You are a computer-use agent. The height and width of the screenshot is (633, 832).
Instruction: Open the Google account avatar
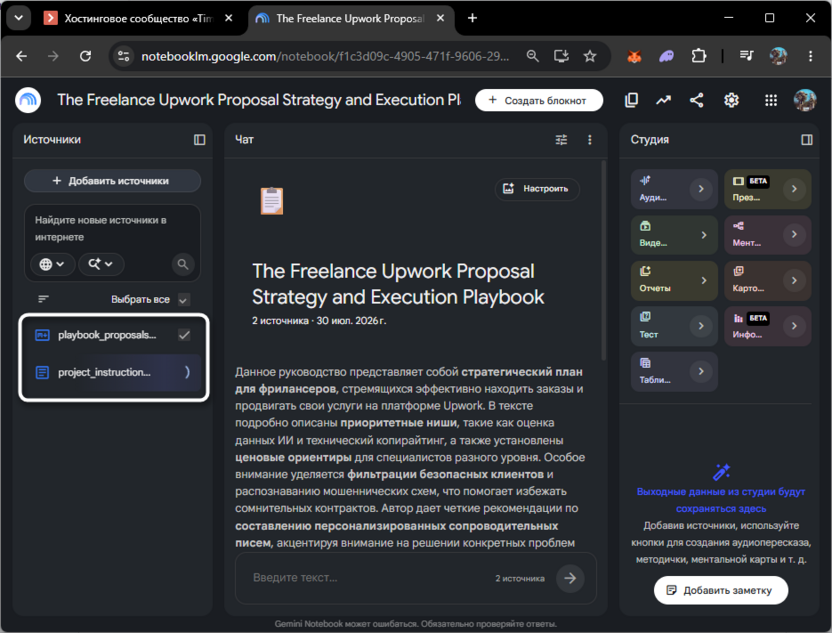[804, 100]
